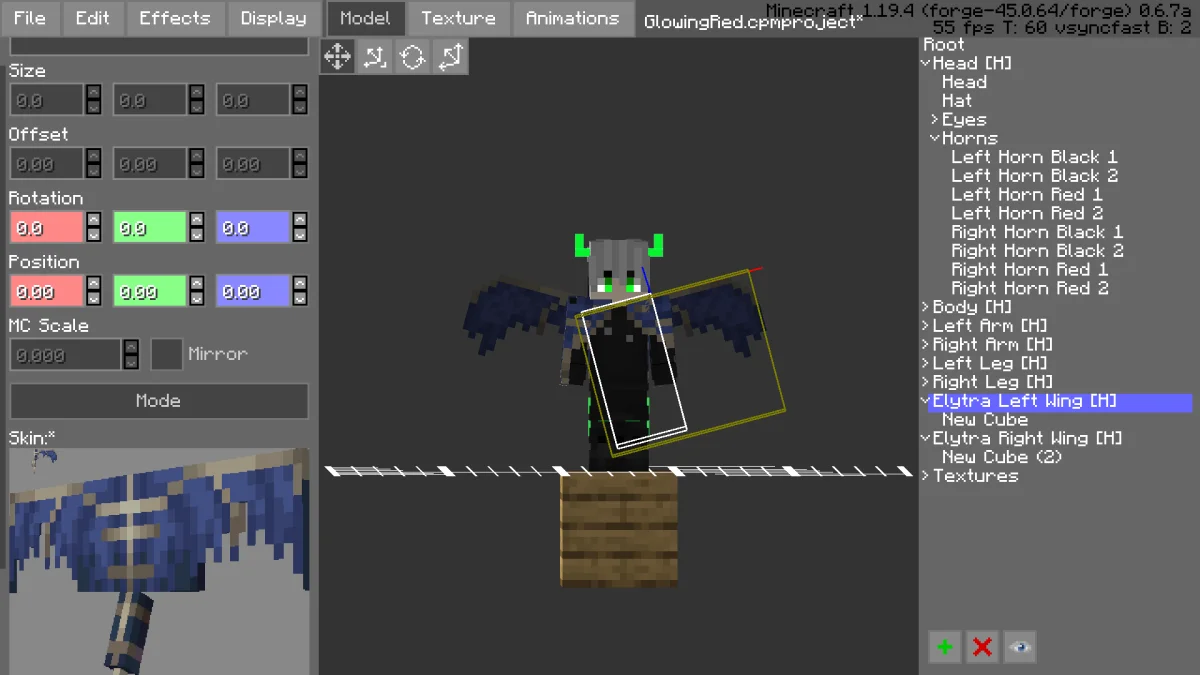Click the blue Position Z input field
1200x675 pixels.
pos(253,291)
